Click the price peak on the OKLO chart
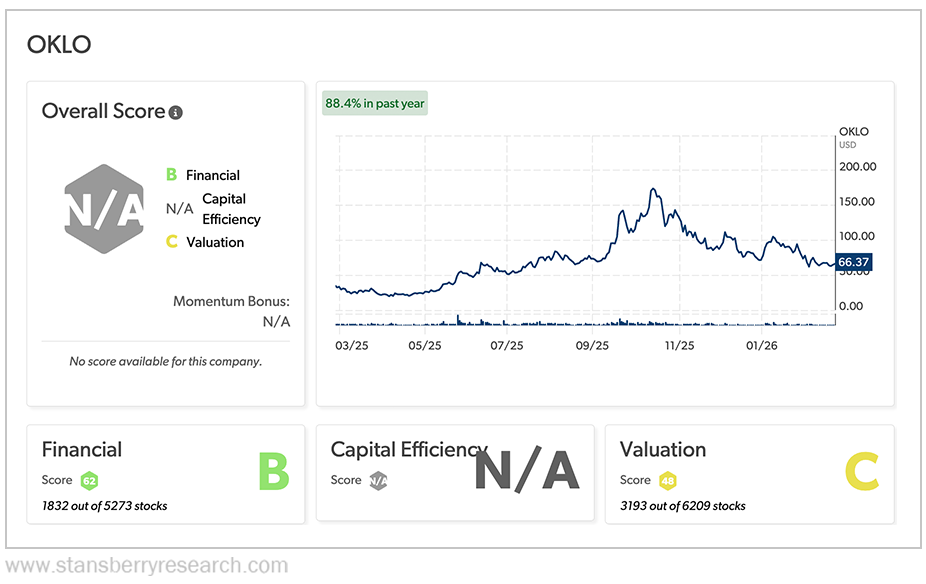 pos(653,189)
